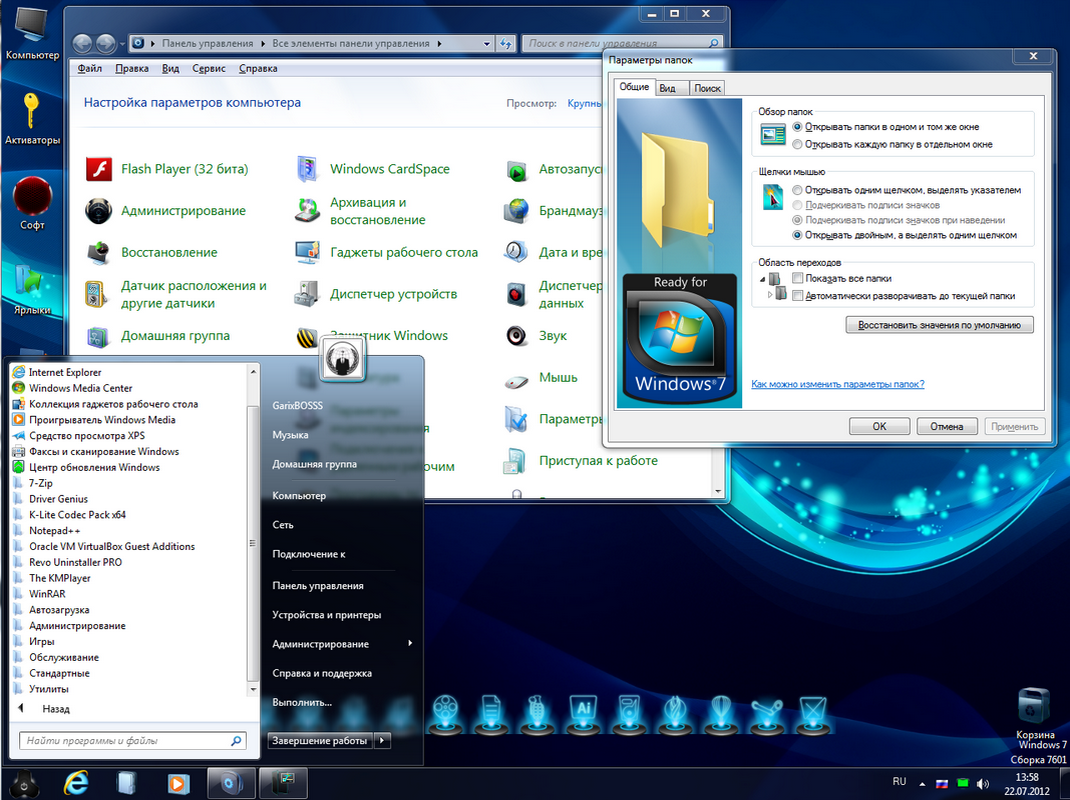Check 'Автоматически разворачивать до текущей папки'

click(797, 296)
